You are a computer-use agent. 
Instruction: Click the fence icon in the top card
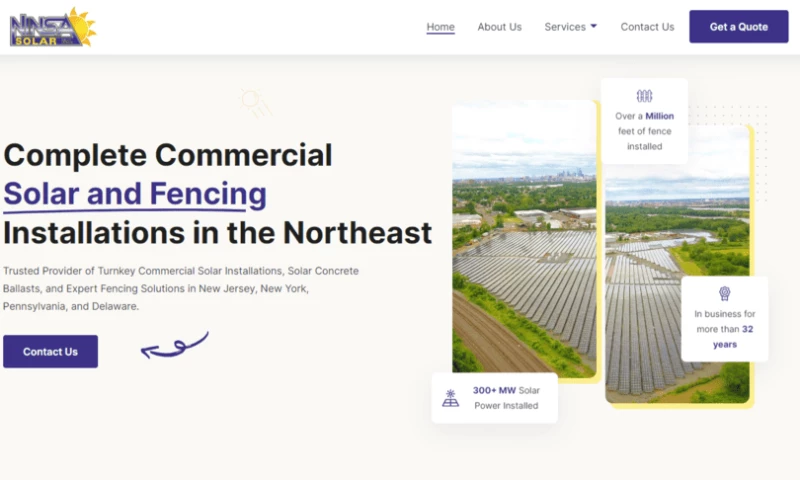[644, 96]
